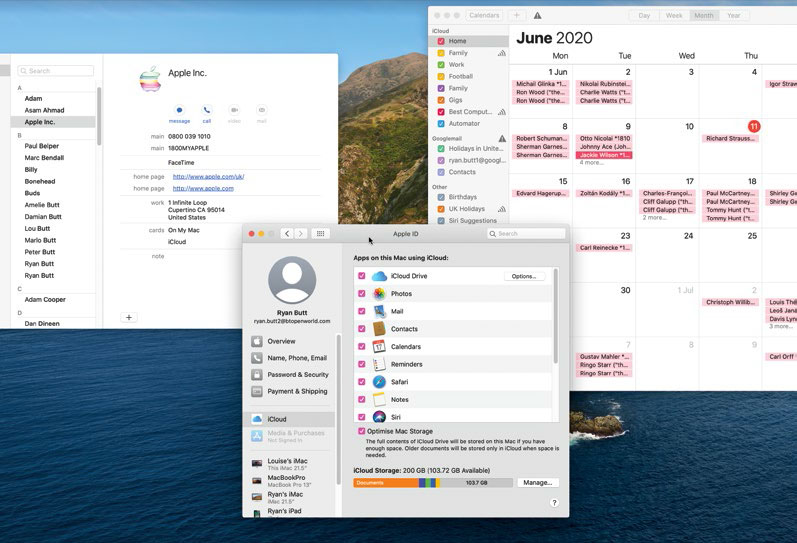
Task: Click the Reminders icon in iCloud apps list
Action: [x=379, y=364]
